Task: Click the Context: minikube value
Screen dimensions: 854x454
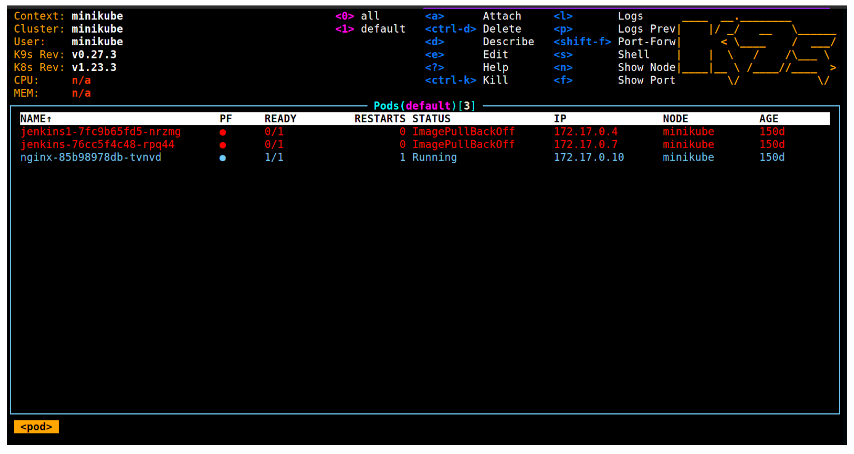Action: [97, 16]
